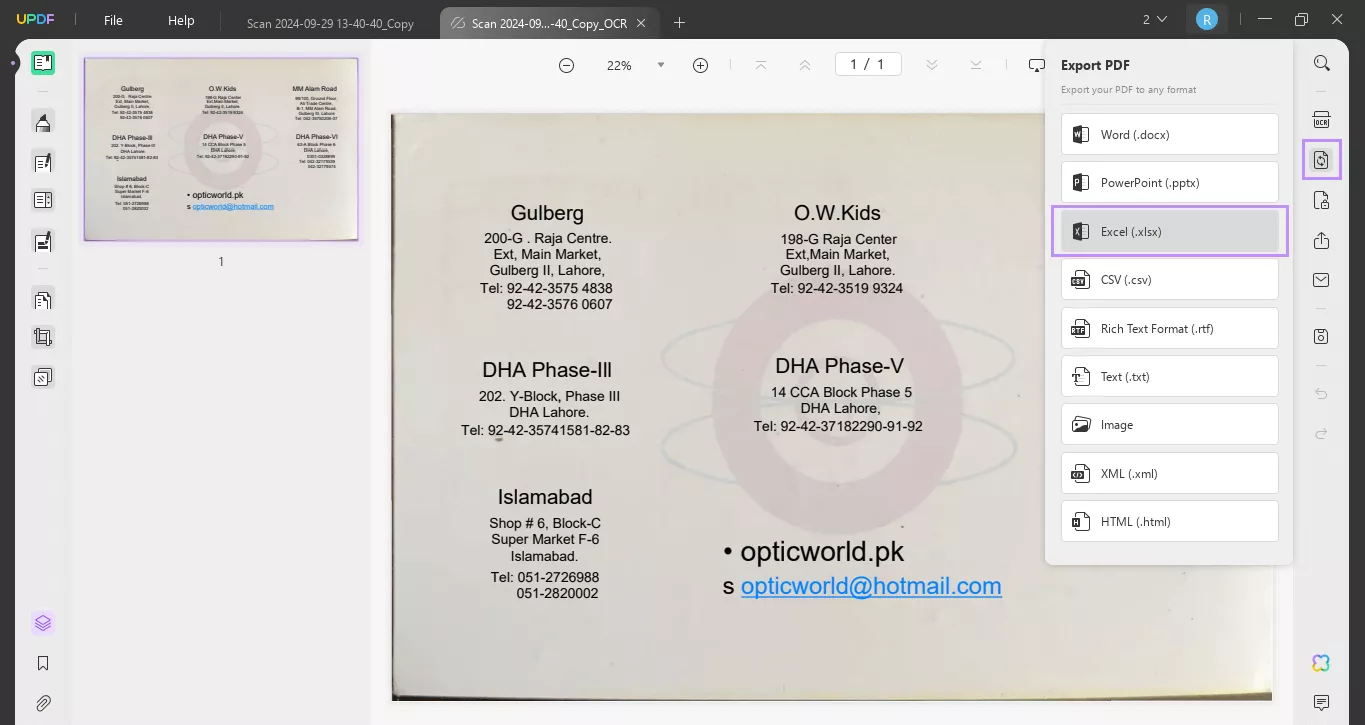1365x725 pixels.
Task: Select the page 1 thumbnail
Action: pos(220,149)
